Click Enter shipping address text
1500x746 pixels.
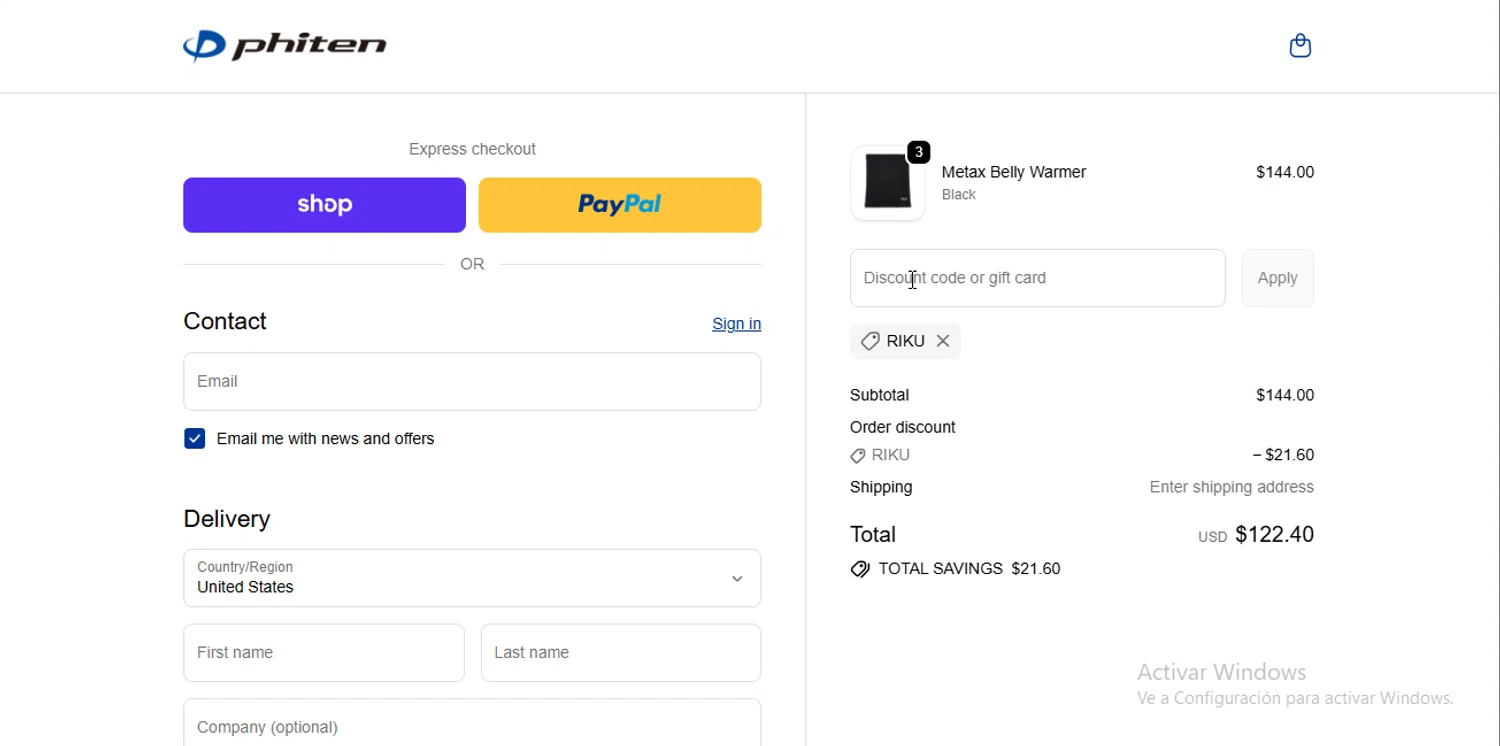pyautogui.click(x=1232, y=487)
